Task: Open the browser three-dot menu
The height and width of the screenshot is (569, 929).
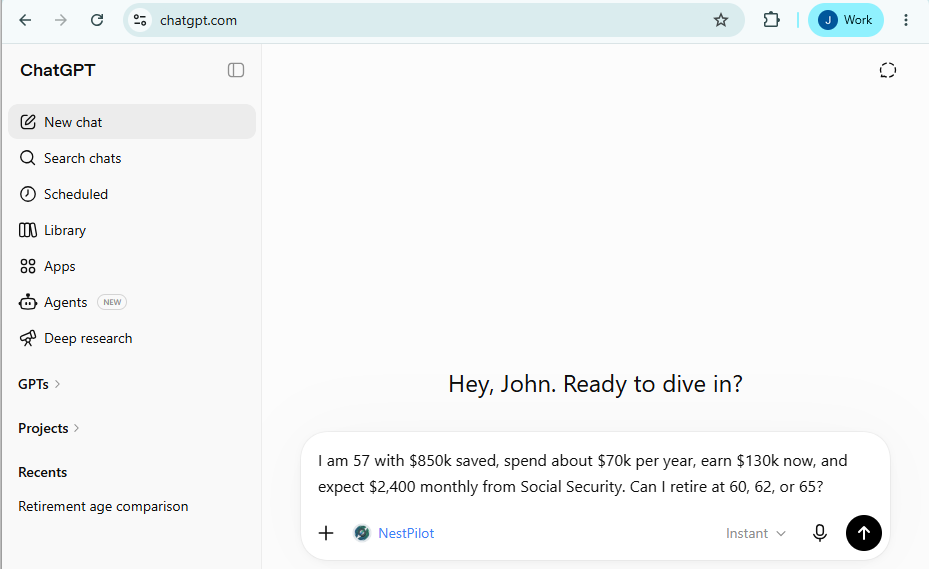Action: point(905,20)
